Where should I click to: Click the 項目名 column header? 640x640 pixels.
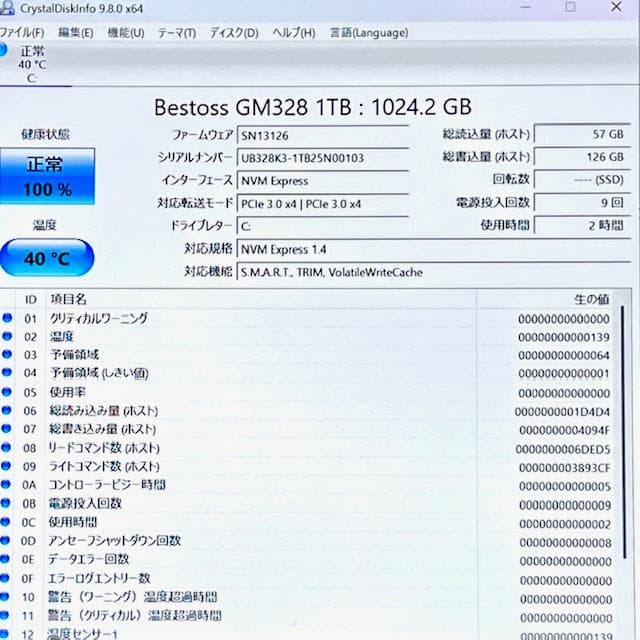click(x=261, y=300)
